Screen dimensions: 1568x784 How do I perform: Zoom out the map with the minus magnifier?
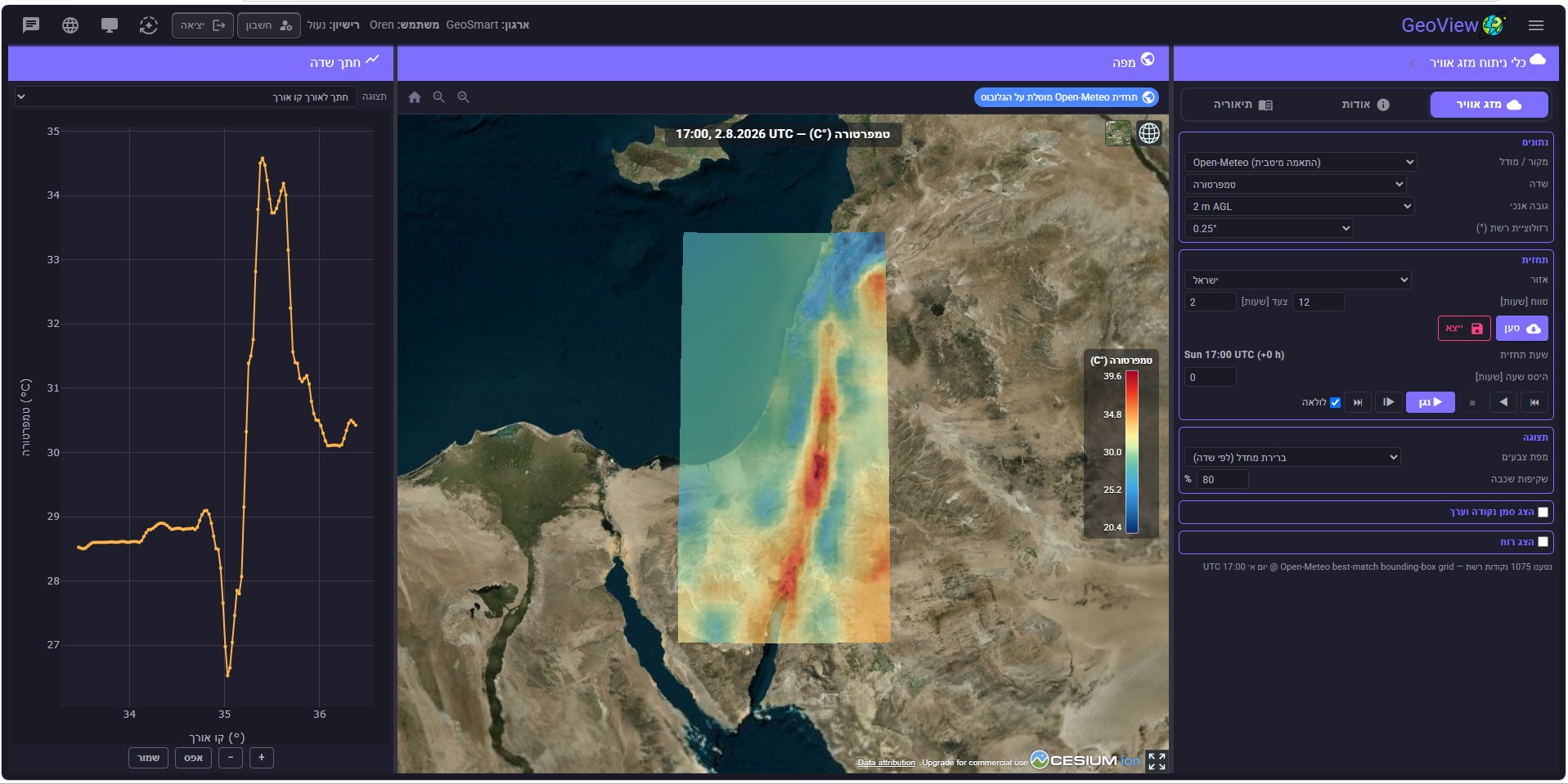439,97
